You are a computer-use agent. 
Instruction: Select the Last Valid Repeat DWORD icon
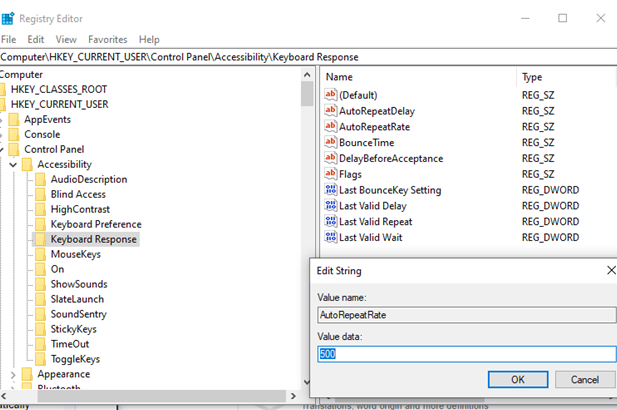coord(331,221)
